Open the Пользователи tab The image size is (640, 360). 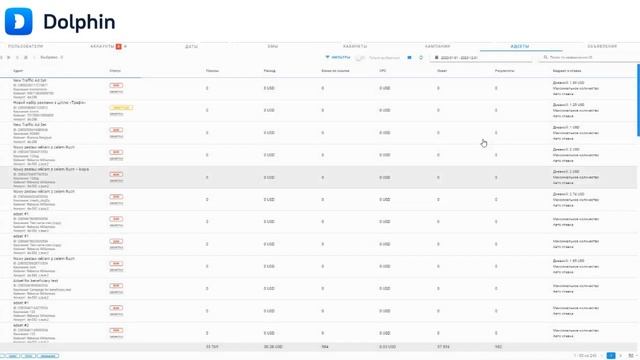click(25, 47)
